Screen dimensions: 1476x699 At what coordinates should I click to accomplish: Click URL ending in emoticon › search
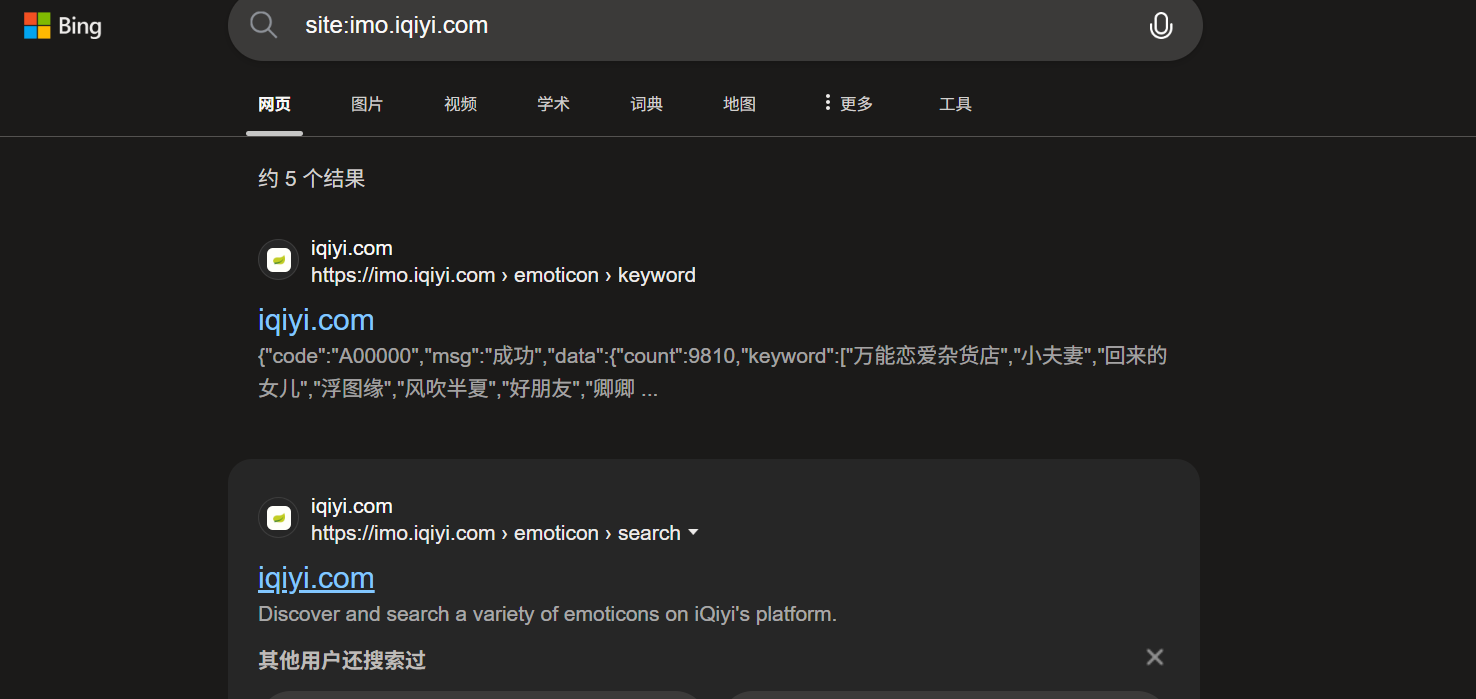(496, 533)
